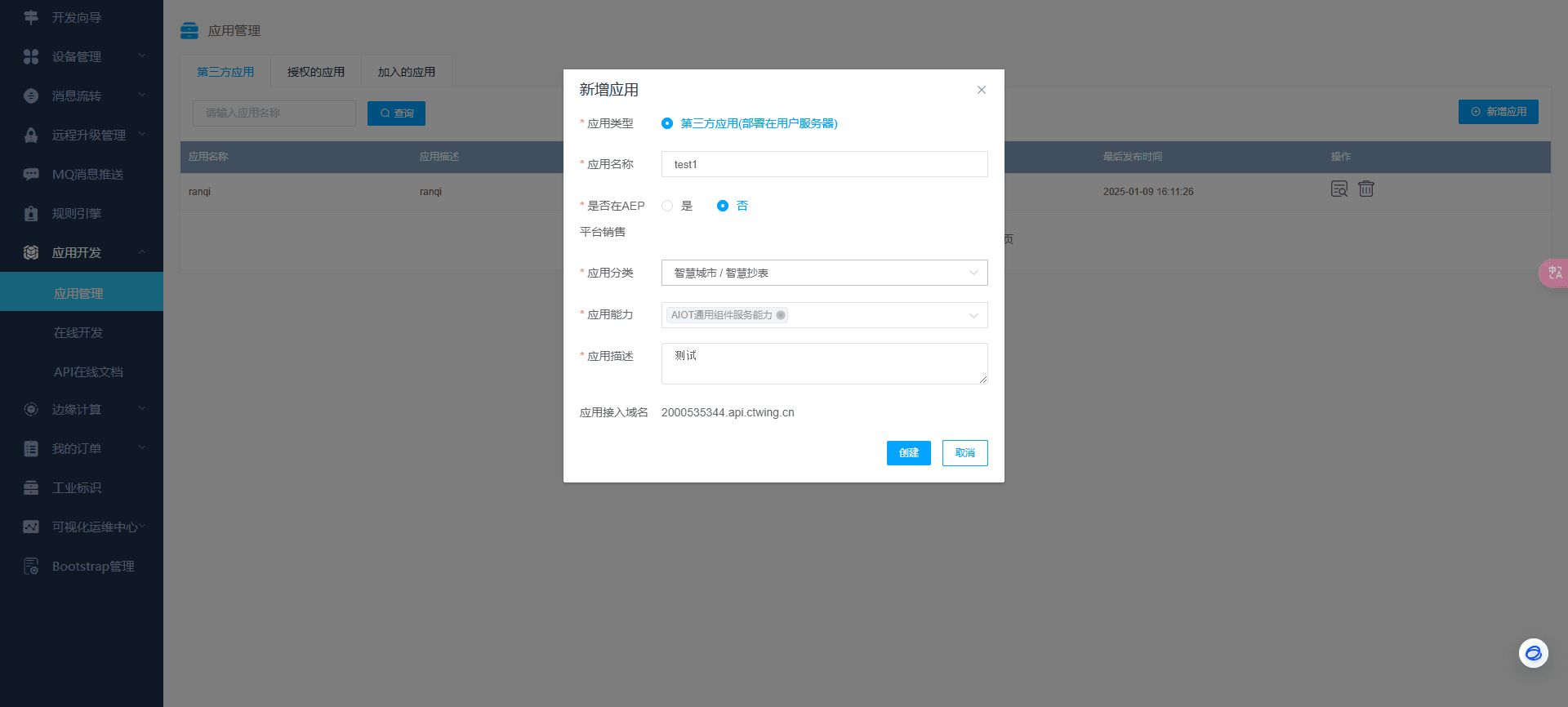Click the view details icon for ranqi row

[x=1339, y=189]
